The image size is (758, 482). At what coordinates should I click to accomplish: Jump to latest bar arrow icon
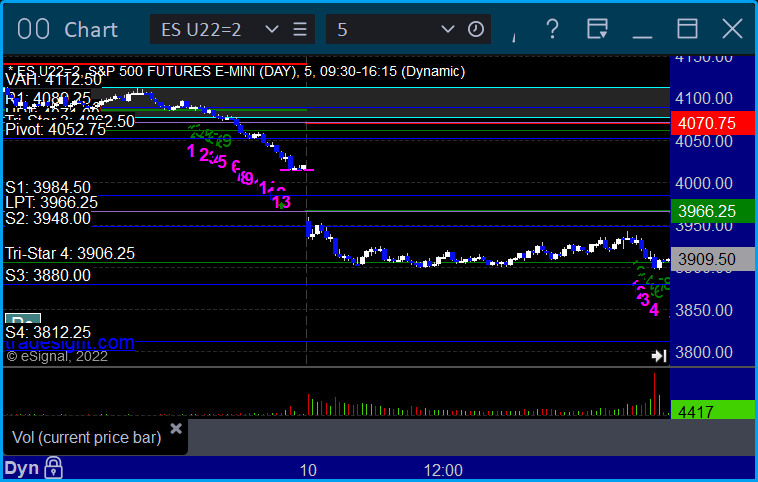[659, 356]
